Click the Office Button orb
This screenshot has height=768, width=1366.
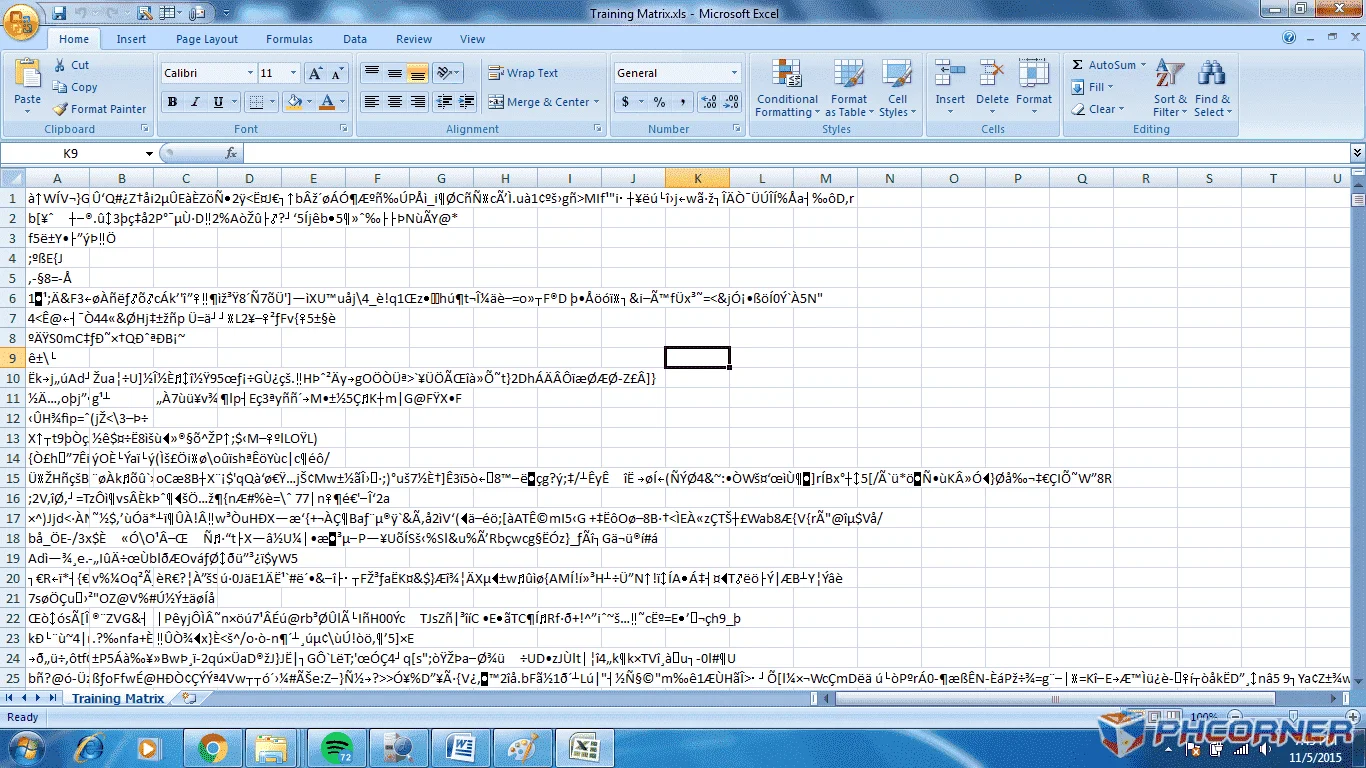coord(22,20)
